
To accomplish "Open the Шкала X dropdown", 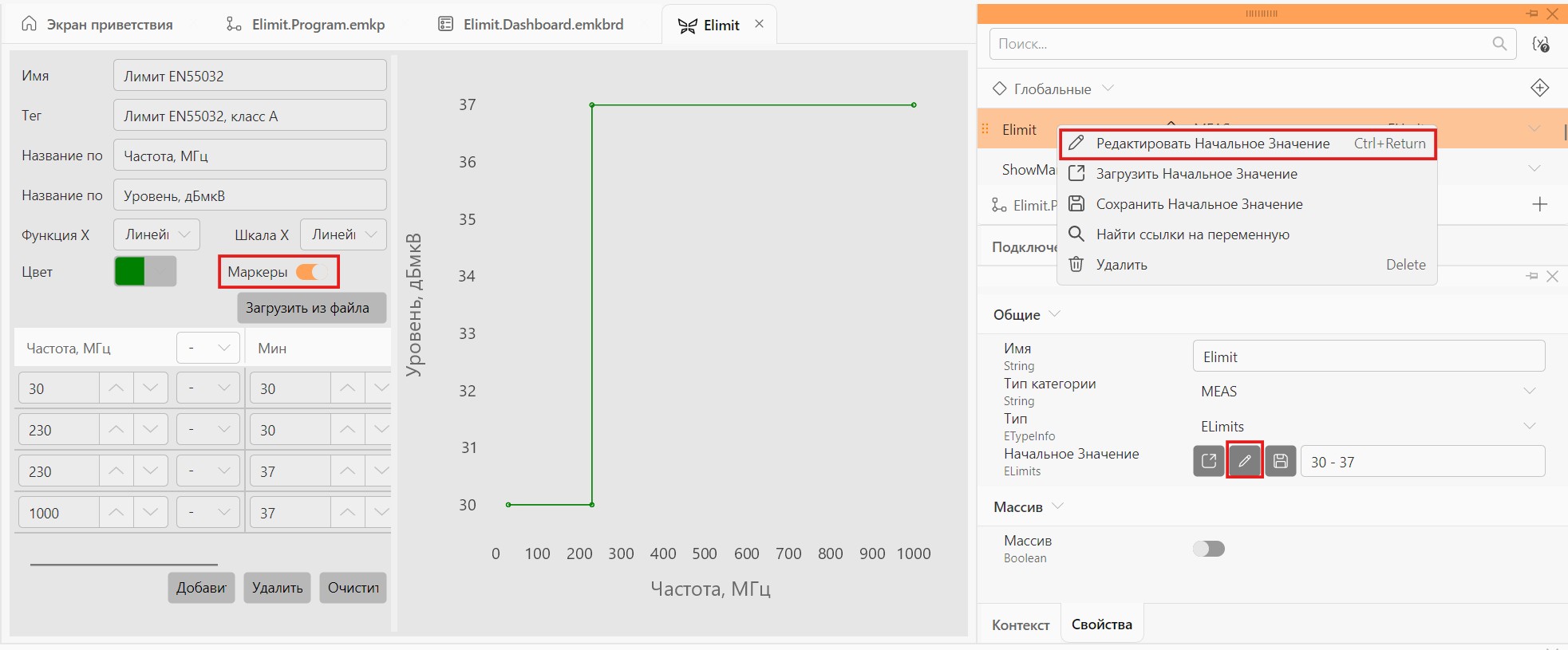I will pyautogui.click(x=343, y=234).
